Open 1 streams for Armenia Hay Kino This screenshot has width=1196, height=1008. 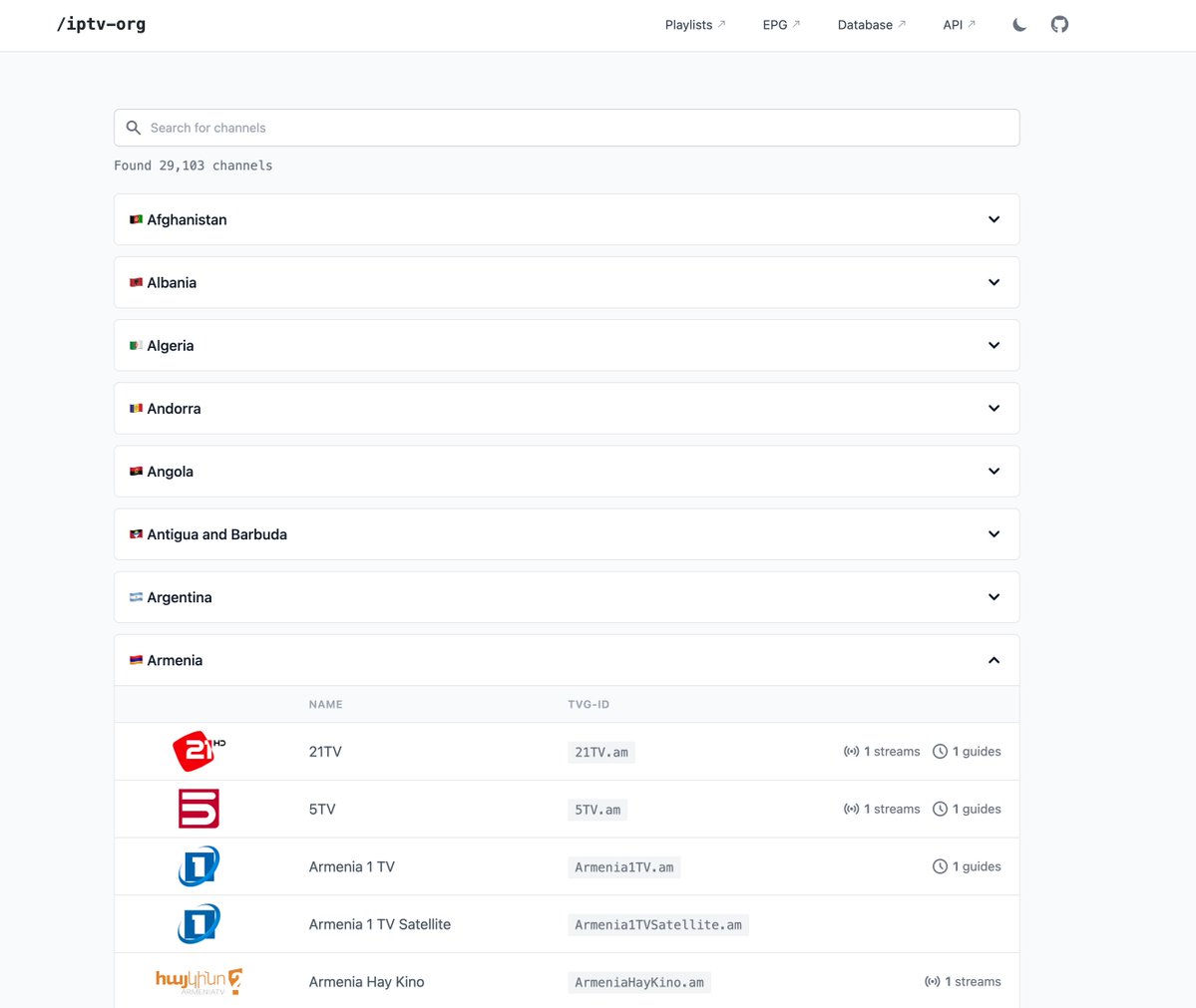point(963,982)
